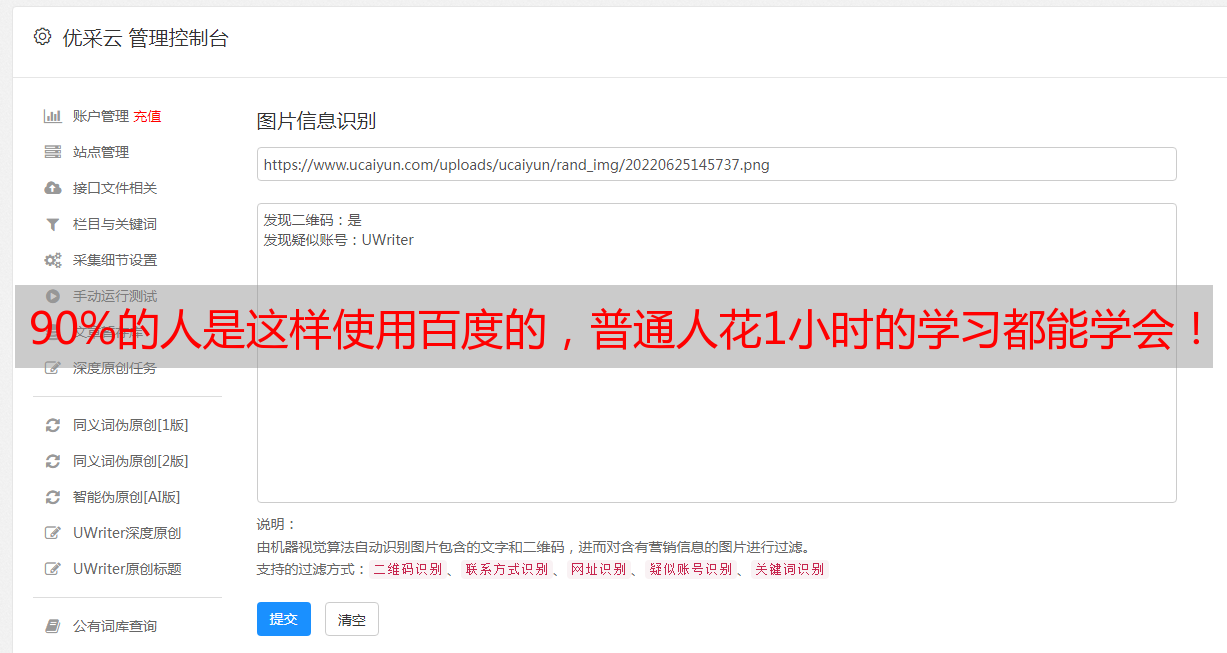Click the 图片信息识别 heading

pyautogui.click(x=316, y=121)
